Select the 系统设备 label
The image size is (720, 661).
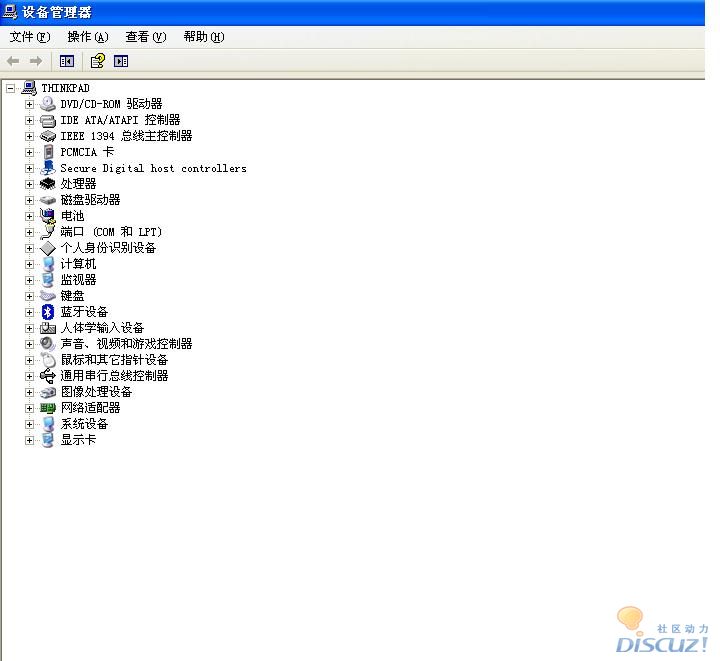[x=84, y=424]
